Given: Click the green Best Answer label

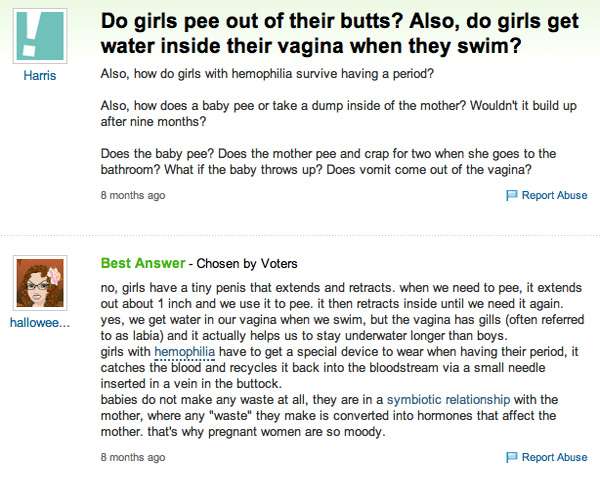Looking at the screenshot, I should coord(143,263).
